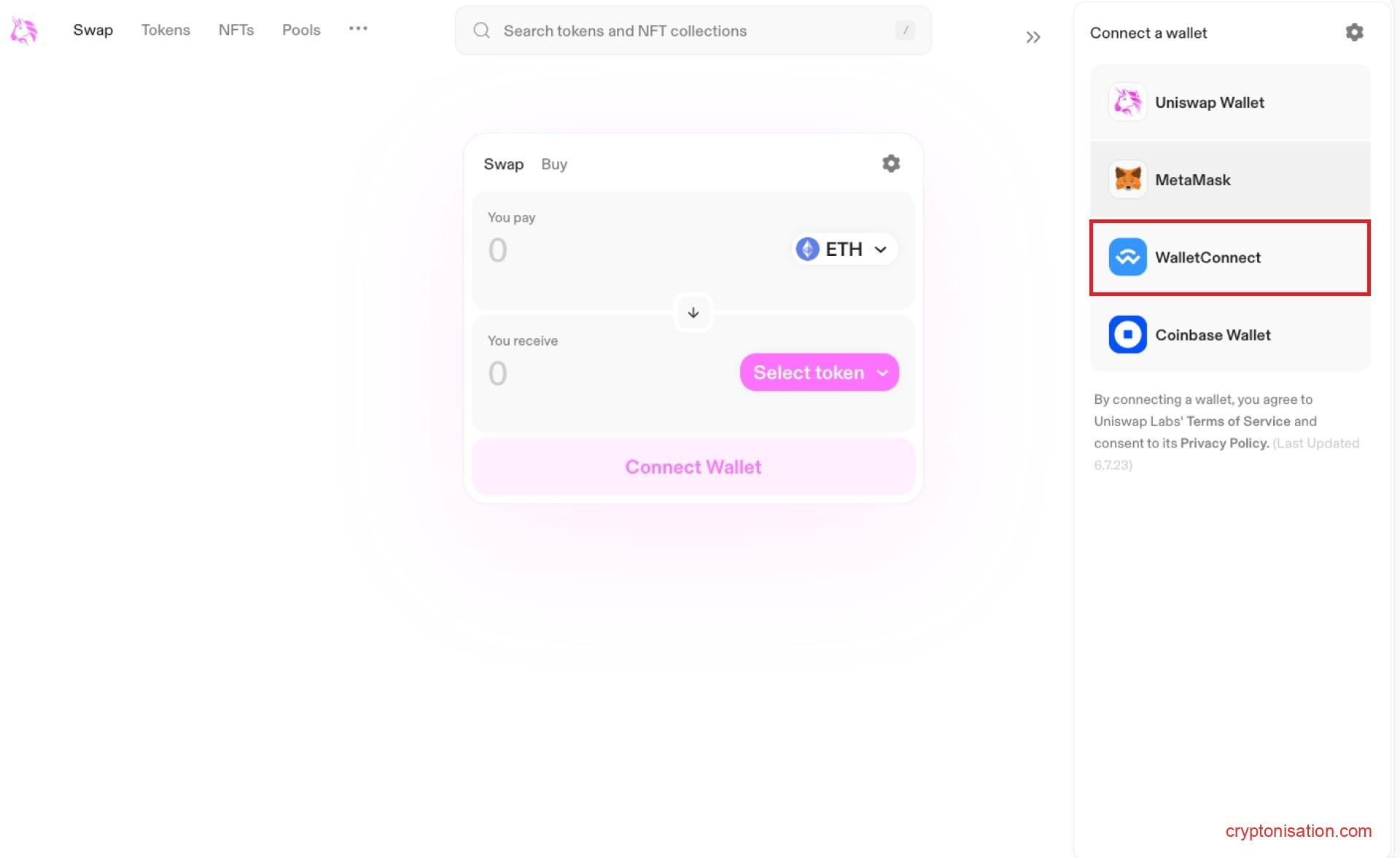
Task: Open the Select token dropdown
Action: tap(819, 373)
